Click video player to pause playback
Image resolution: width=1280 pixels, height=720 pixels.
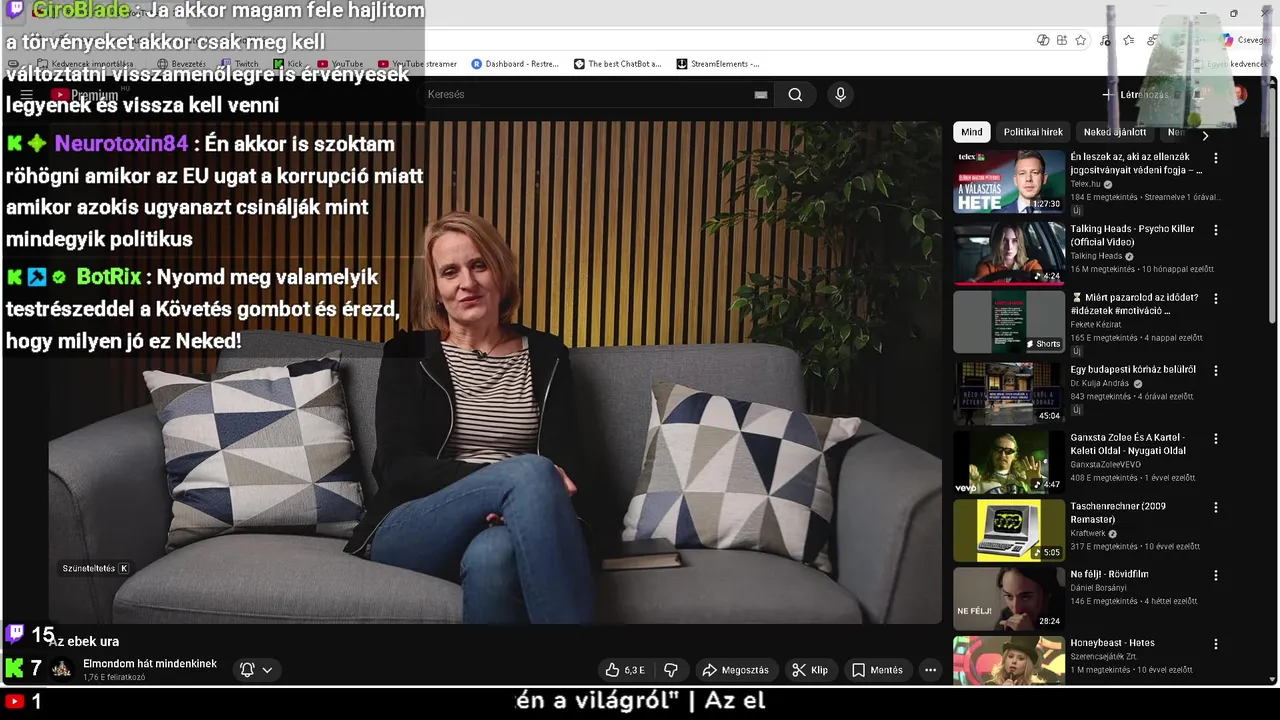tap(495, 372)
